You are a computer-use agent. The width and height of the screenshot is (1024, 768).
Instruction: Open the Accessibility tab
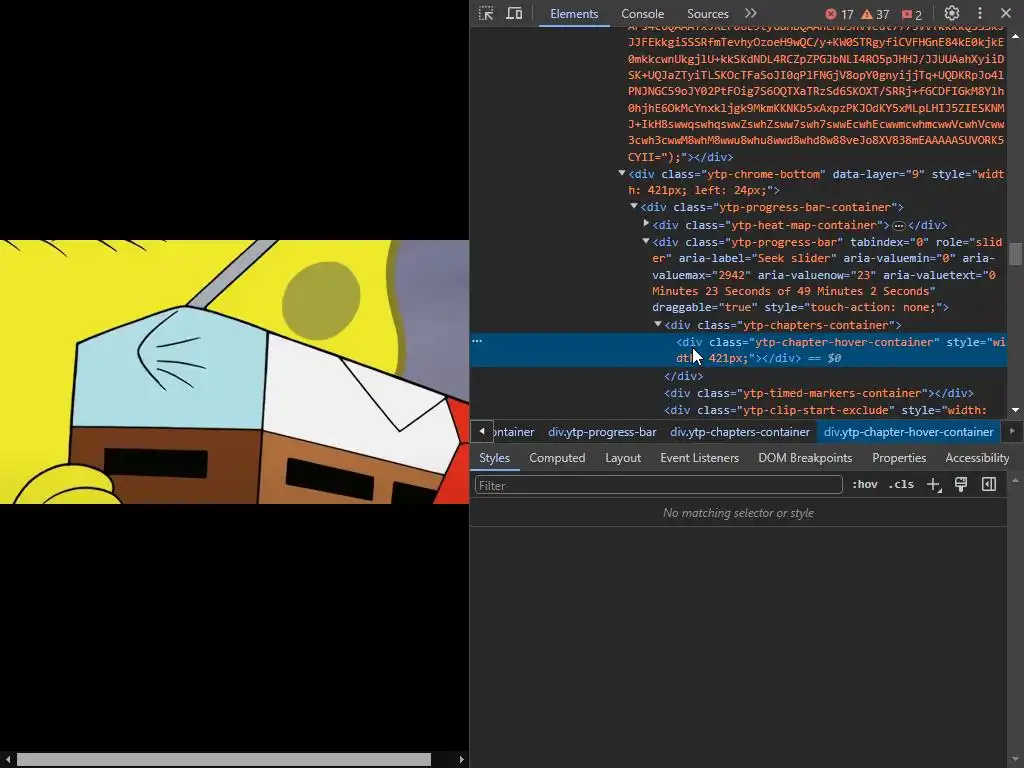click(977, 458)
